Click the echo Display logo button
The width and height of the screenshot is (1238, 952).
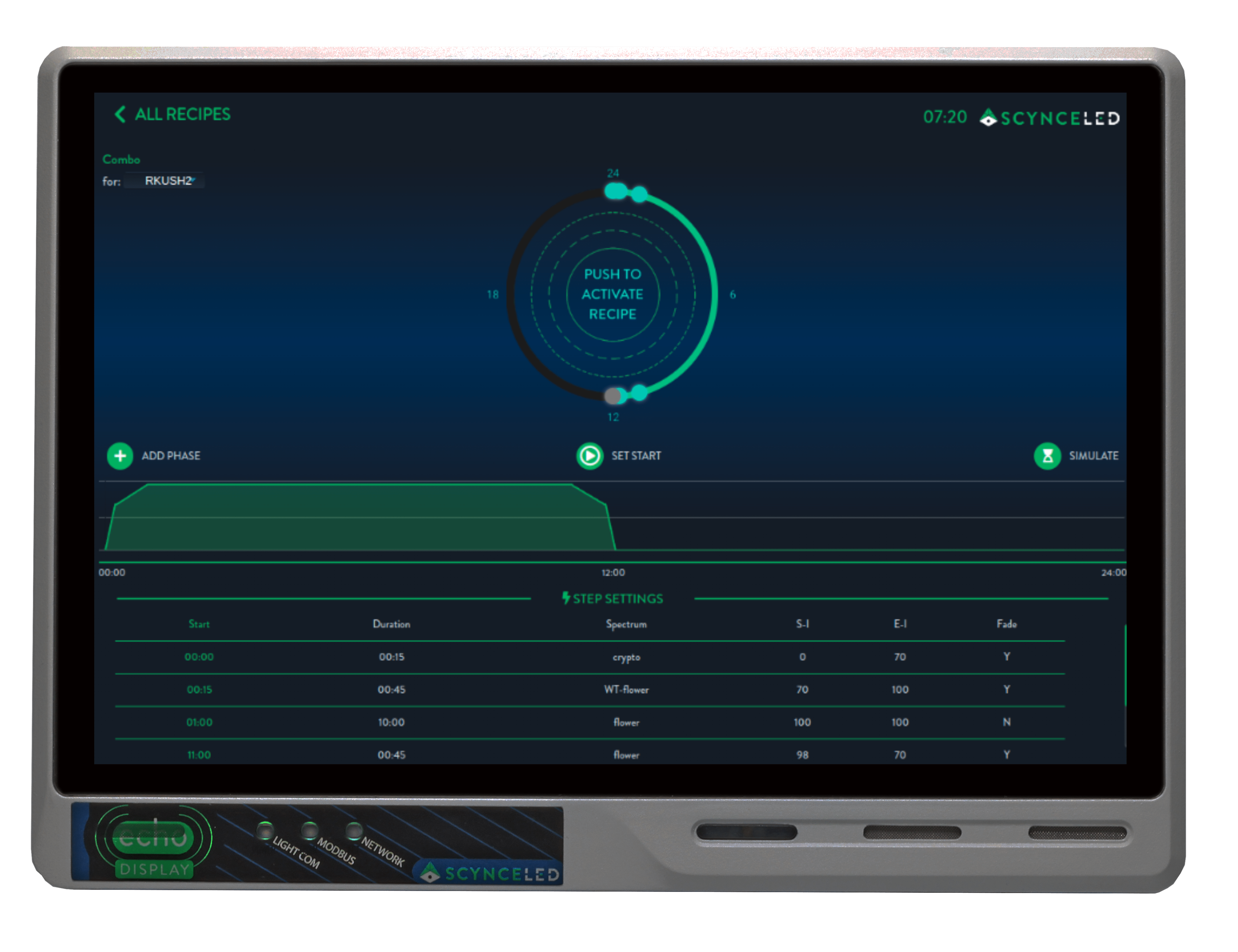(154, 843)
